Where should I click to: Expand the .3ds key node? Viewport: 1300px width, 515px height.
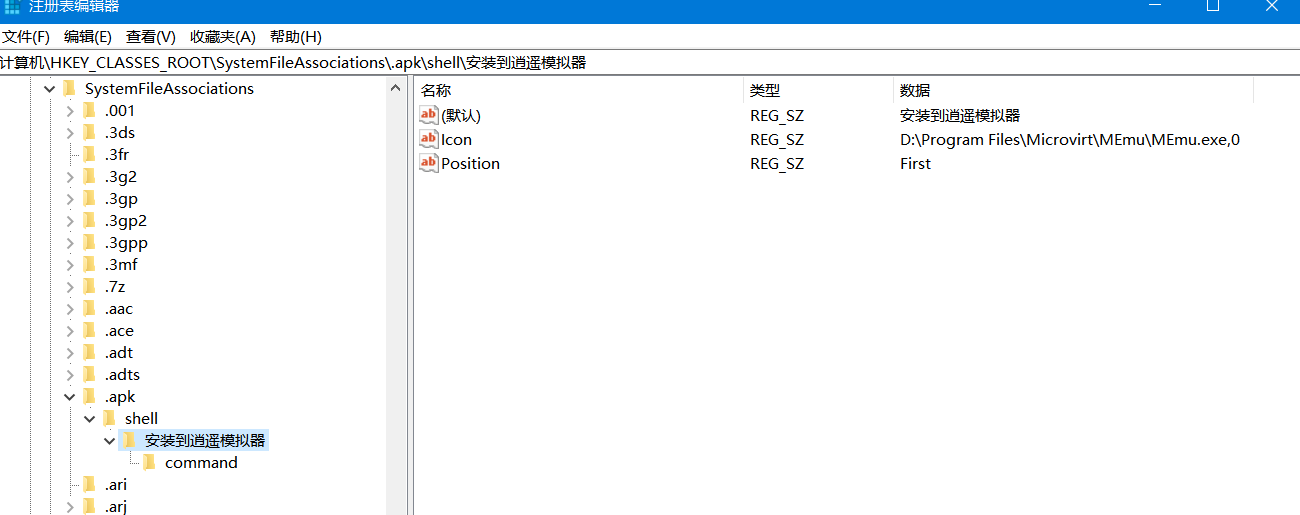(x=69, y=133)
